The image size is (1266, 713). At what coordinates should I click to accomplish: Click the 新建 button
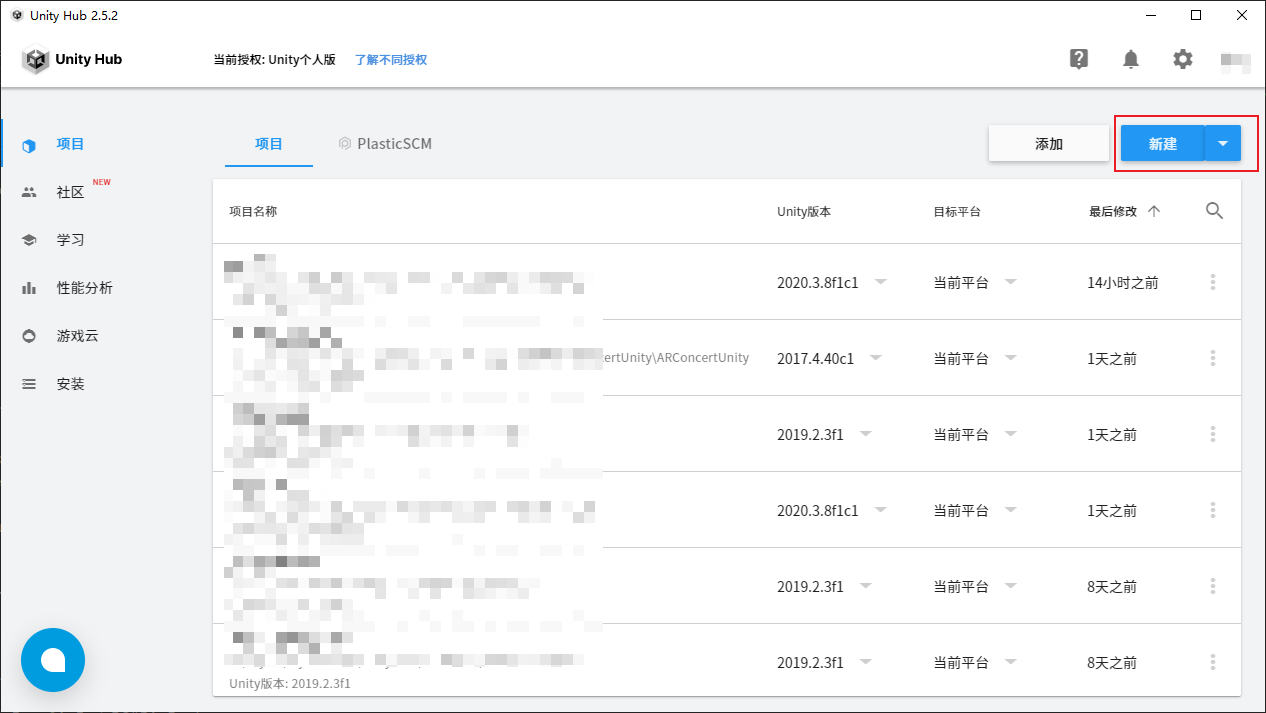tap(1162, 144)
